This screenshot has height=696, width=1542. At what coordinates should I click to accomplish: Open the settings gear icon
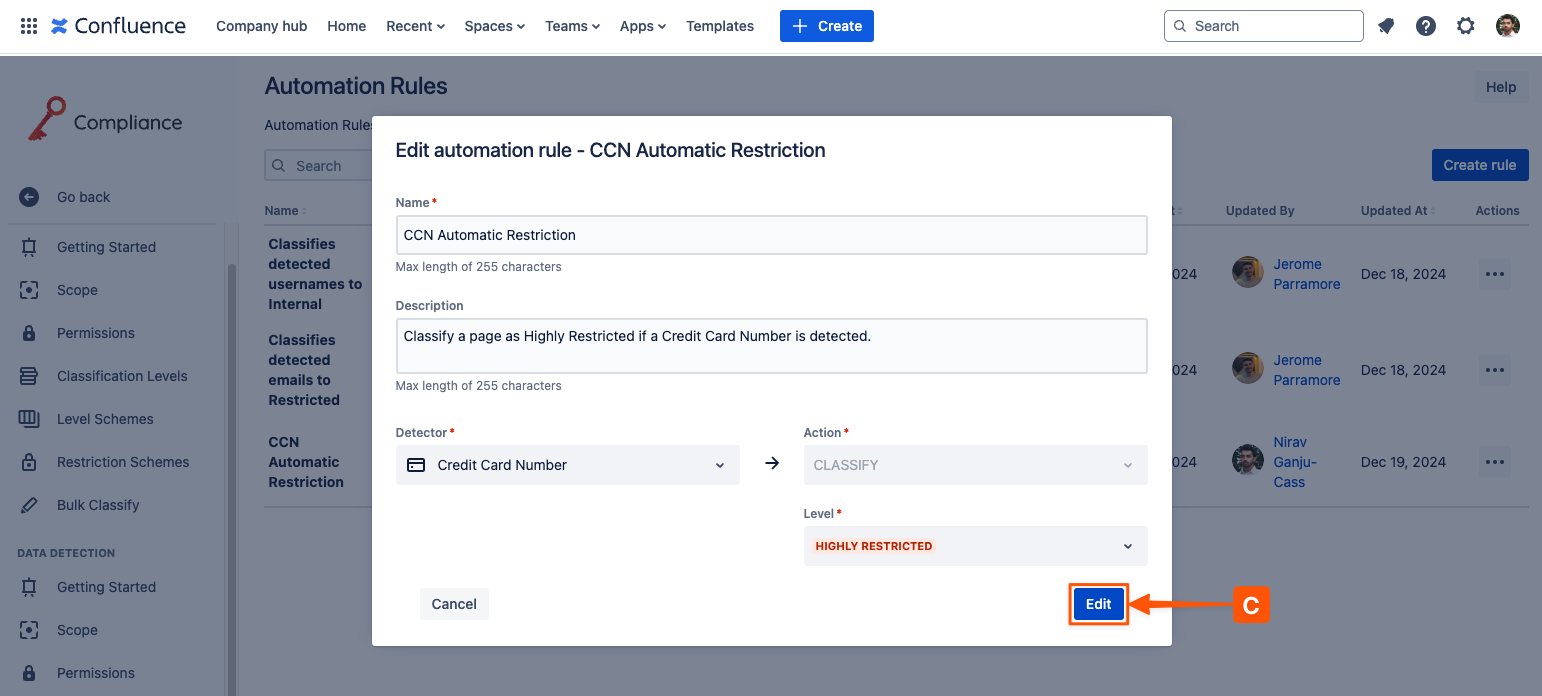click(1465, 26)
